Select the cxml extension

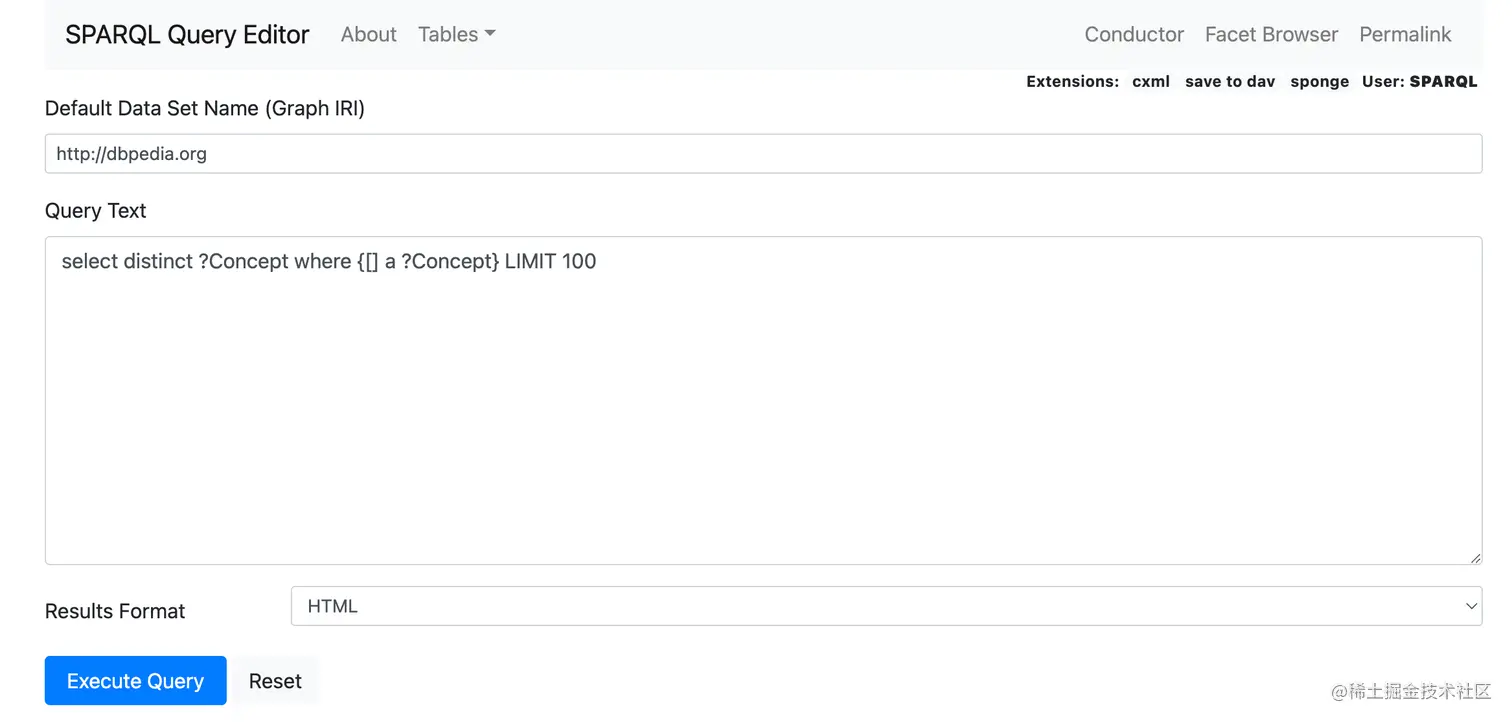[1151, 82]
